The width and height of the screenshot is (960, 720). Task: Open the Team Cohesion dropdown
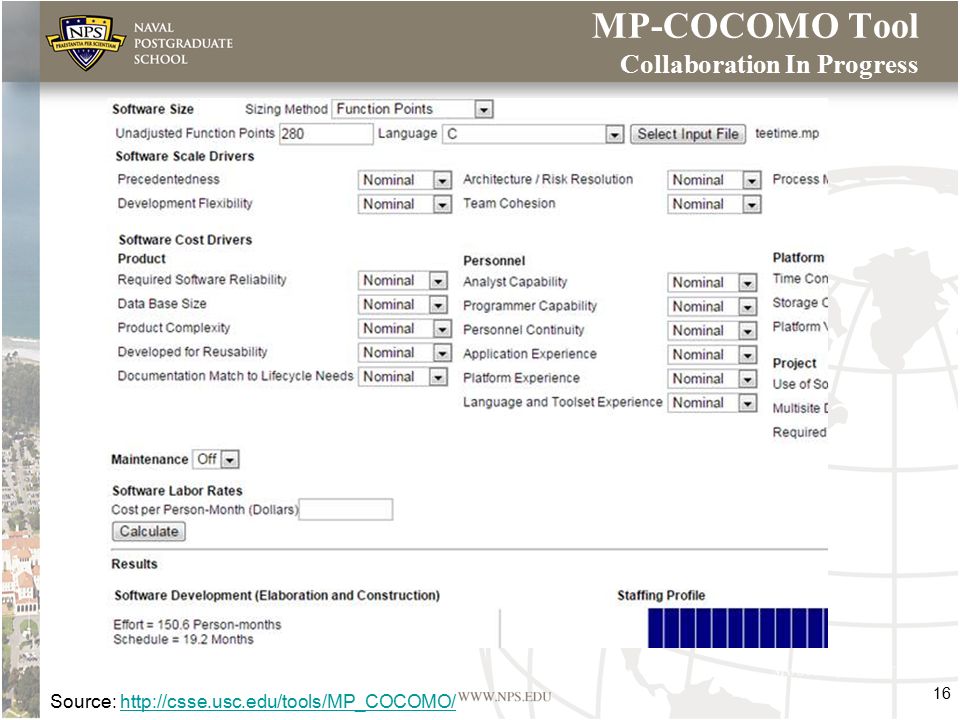point(714,204)
